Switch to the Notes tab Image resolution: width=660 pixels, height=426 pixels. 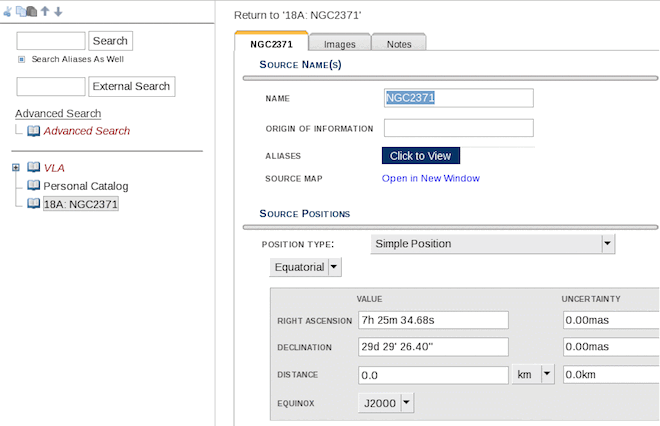398,44
